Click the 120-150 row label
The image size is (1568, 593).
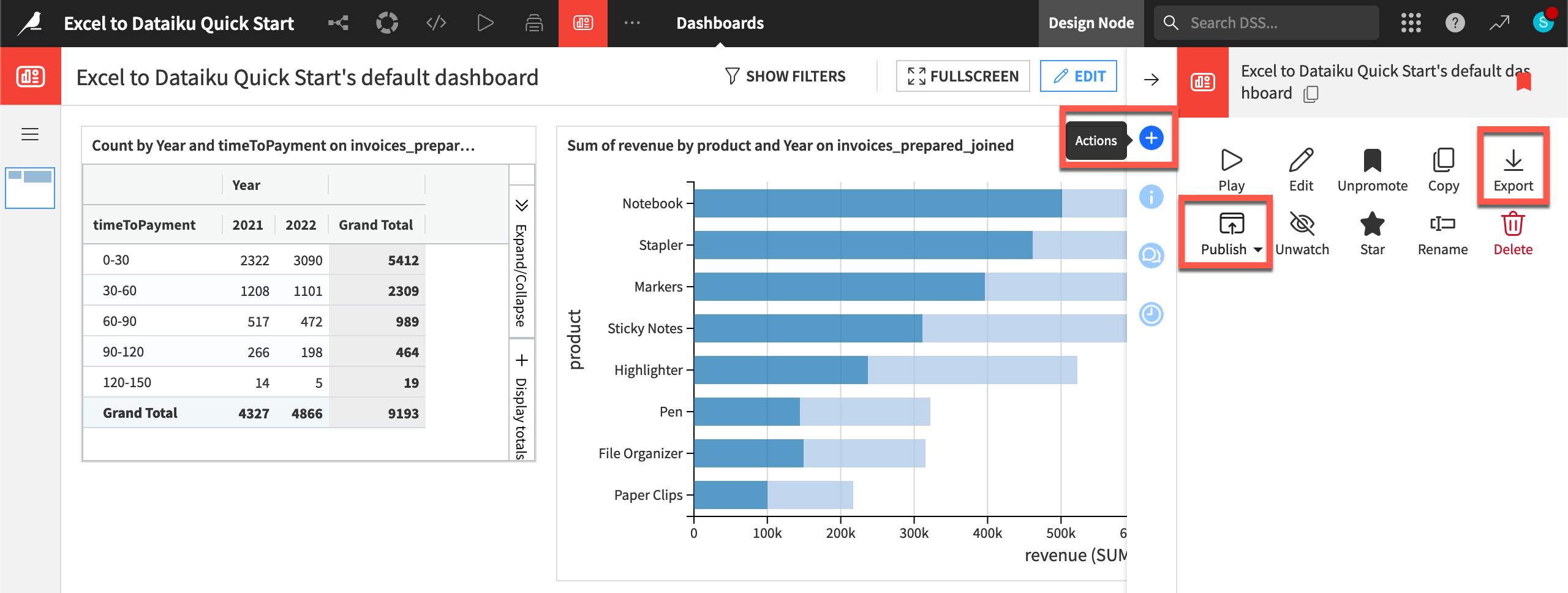click(x=127, y=382)
